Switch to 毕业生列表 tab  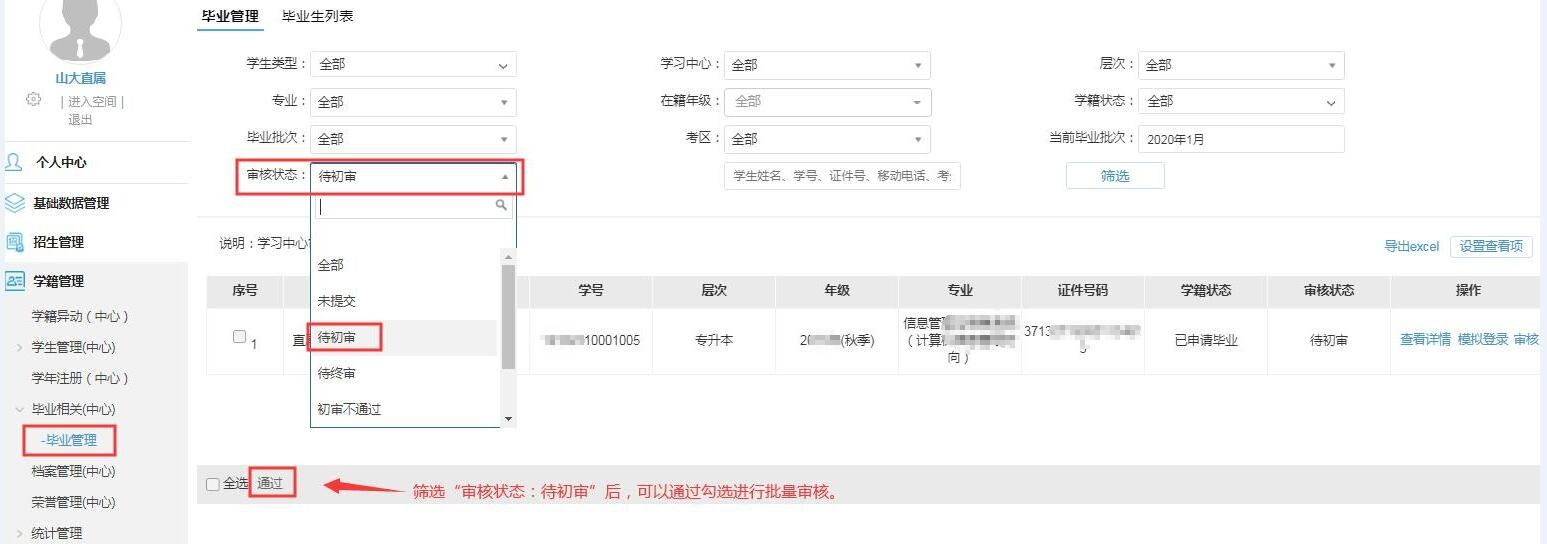point(317,16)
